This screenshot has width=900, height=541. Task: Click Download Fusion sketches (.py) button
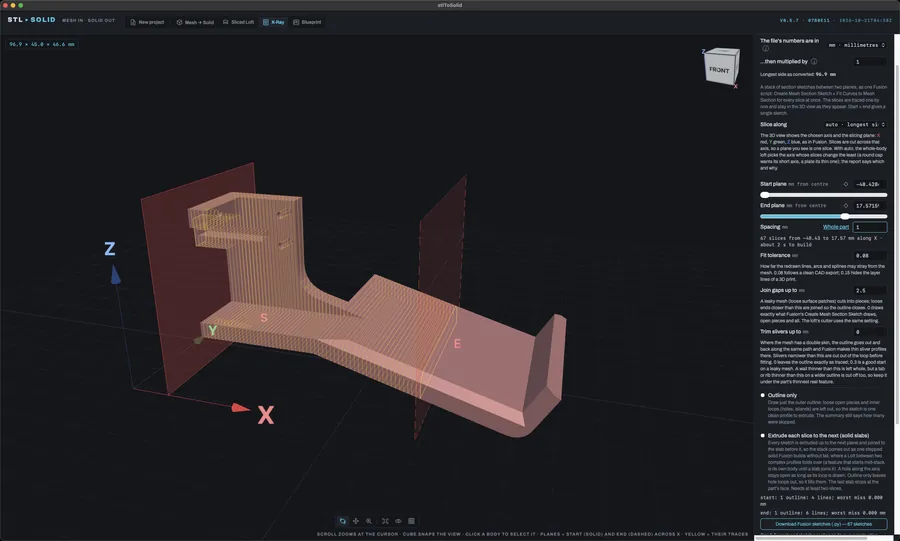(x=823, y=524)
